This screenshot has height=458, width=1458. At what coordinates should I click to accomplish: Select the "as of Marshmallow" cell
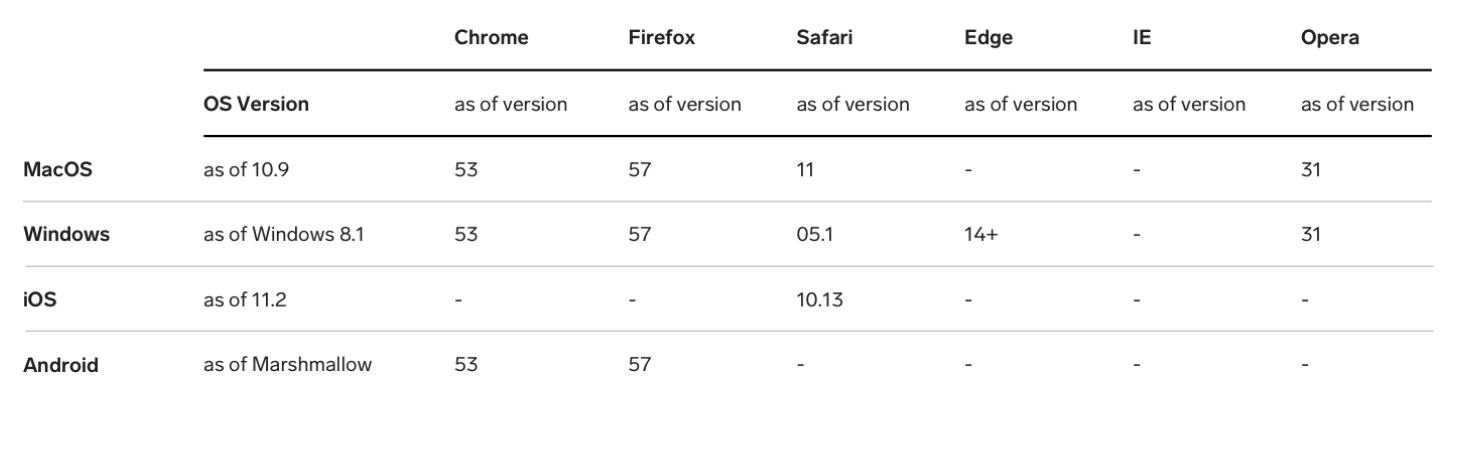coord(288,365)
